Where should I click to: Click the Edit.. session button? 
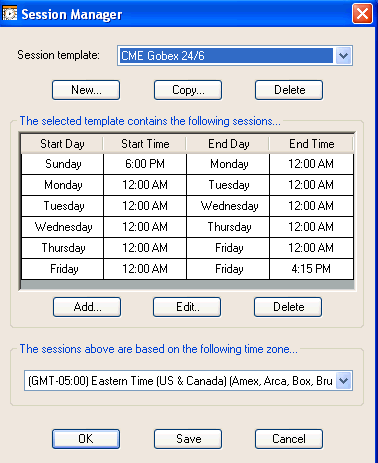[187, 307]
